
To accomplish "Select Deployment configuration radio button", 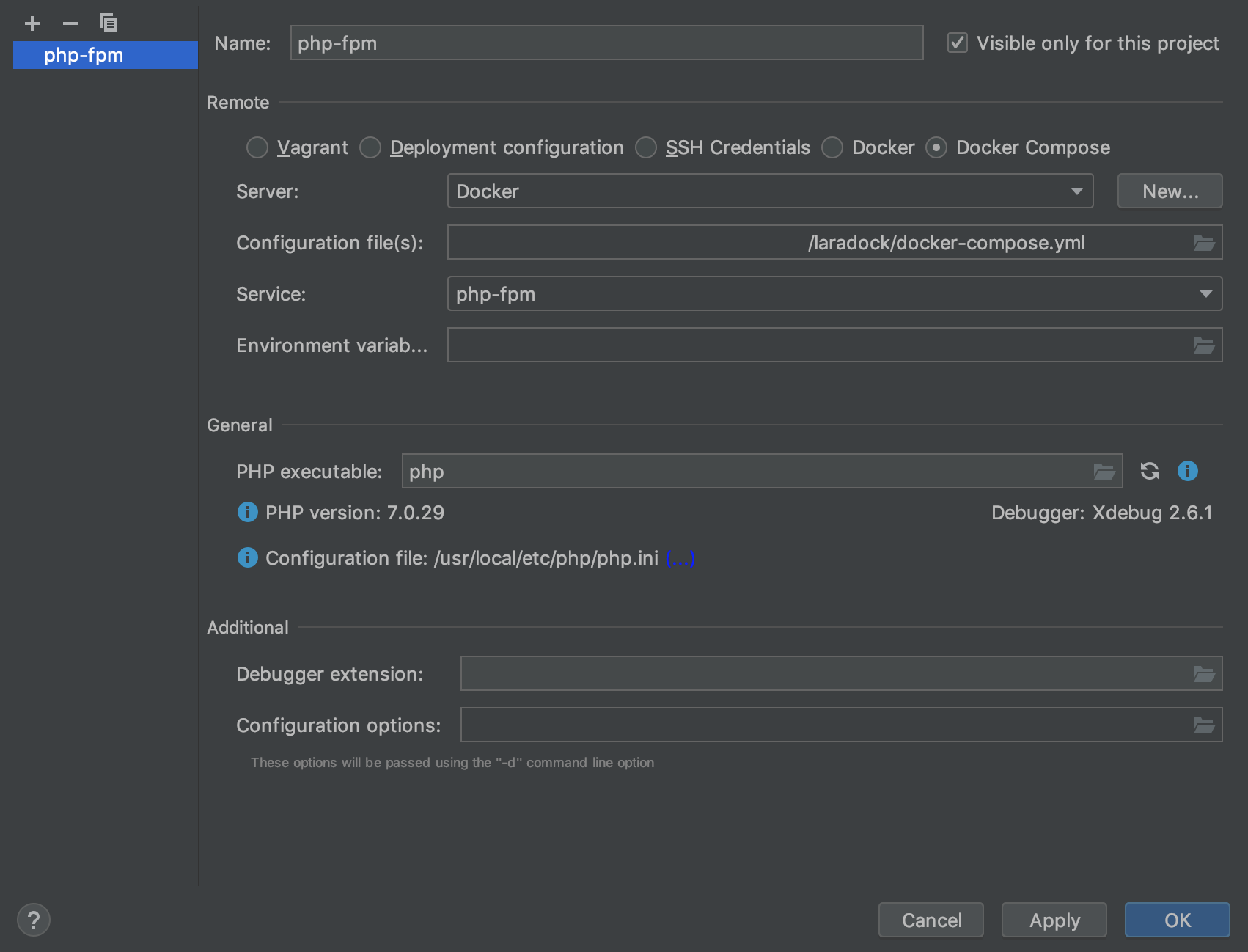I will 370,147.
